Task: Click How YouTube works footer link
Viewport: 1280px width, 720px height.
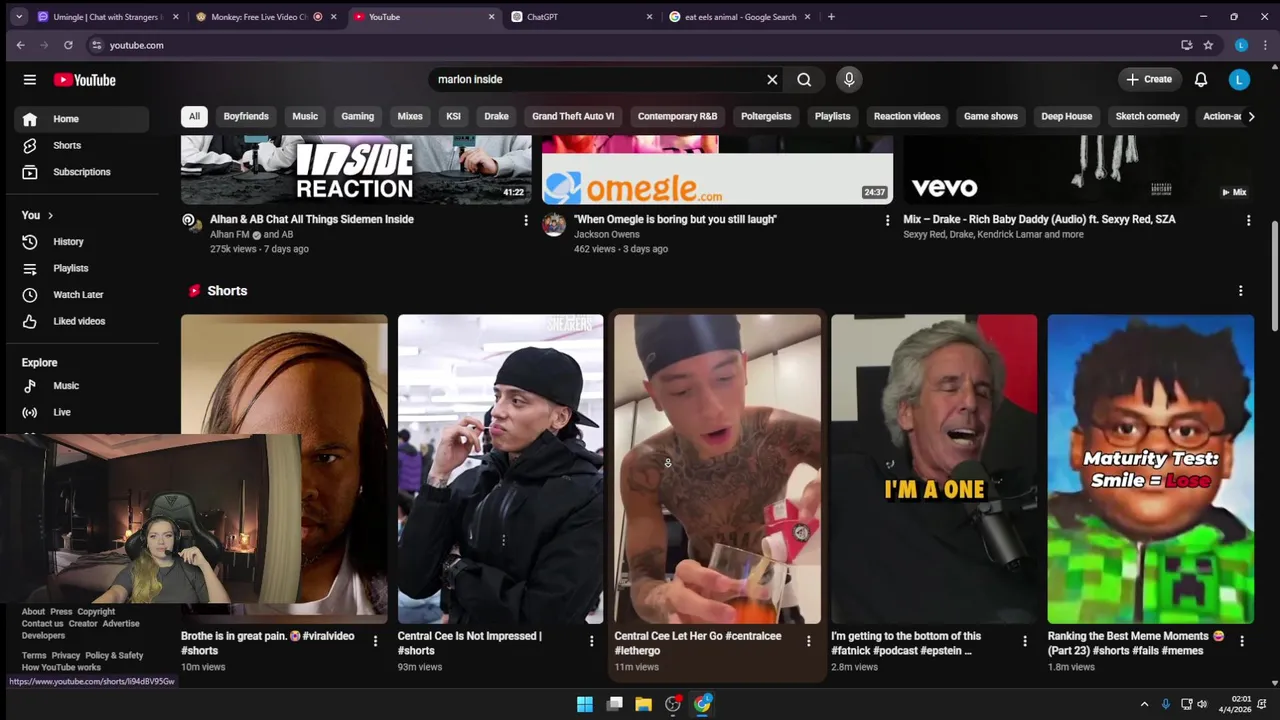Action: [x=61, y=667]
